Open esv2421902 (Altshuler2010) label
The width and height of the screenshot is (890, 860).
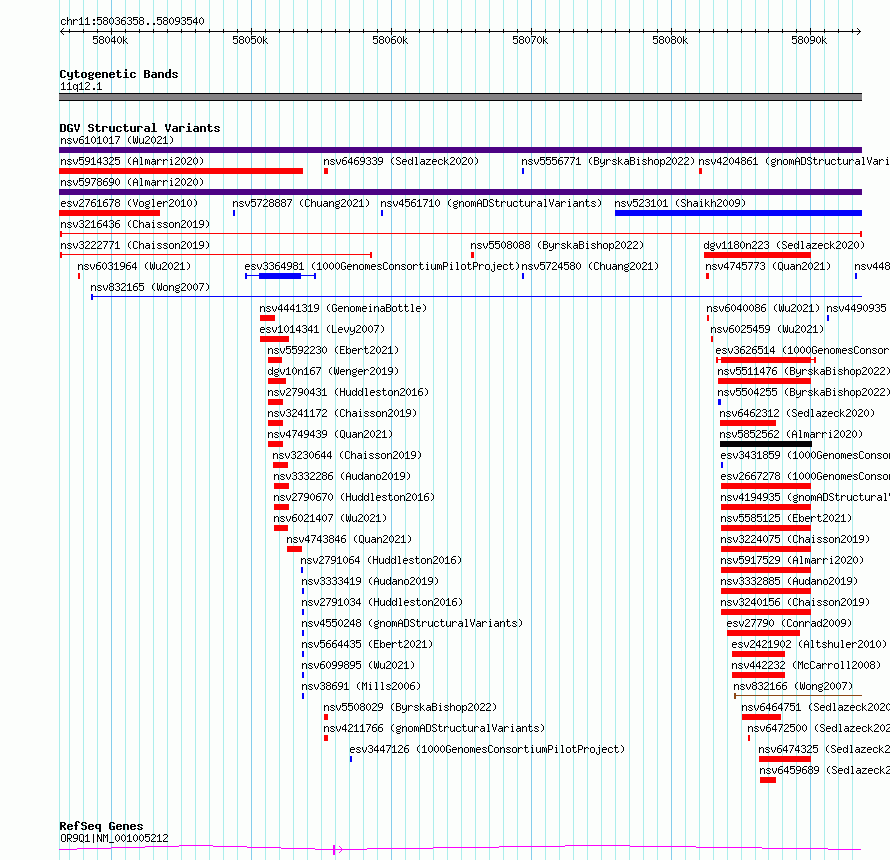click(809, 644)
